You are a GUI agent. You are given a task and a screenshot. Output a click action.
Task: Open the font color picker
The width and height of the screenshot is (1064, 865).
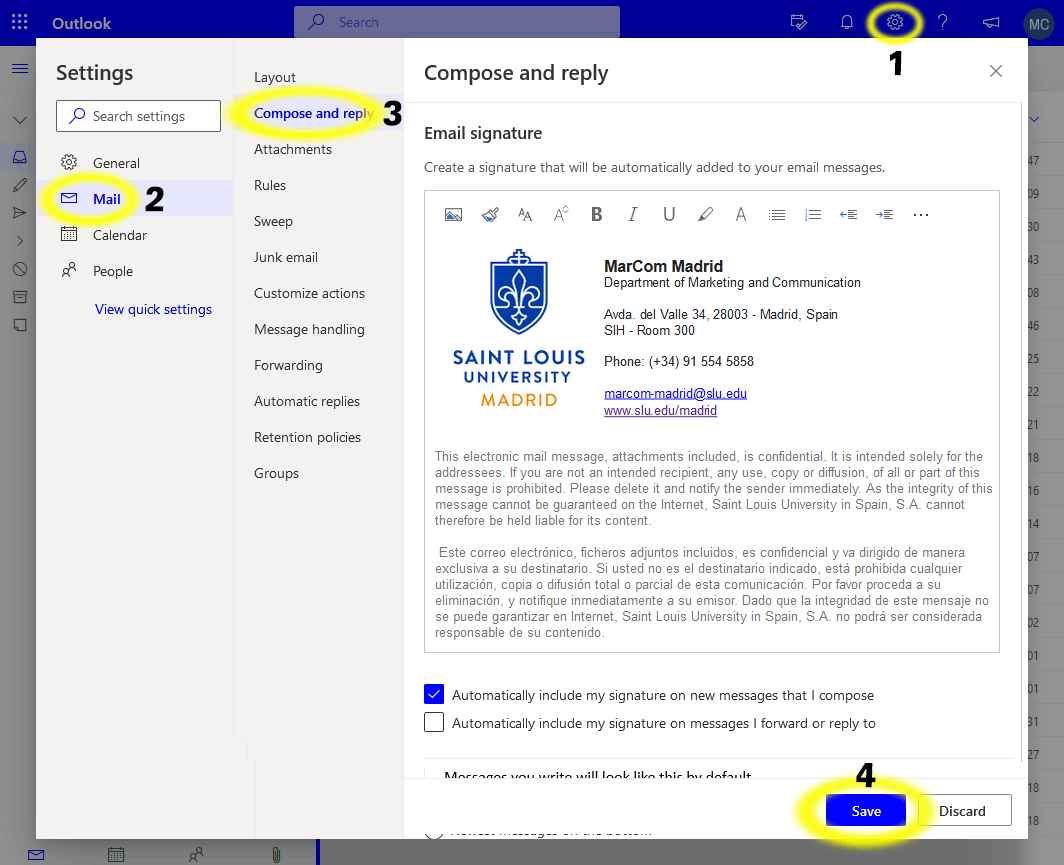pos(741,214)
